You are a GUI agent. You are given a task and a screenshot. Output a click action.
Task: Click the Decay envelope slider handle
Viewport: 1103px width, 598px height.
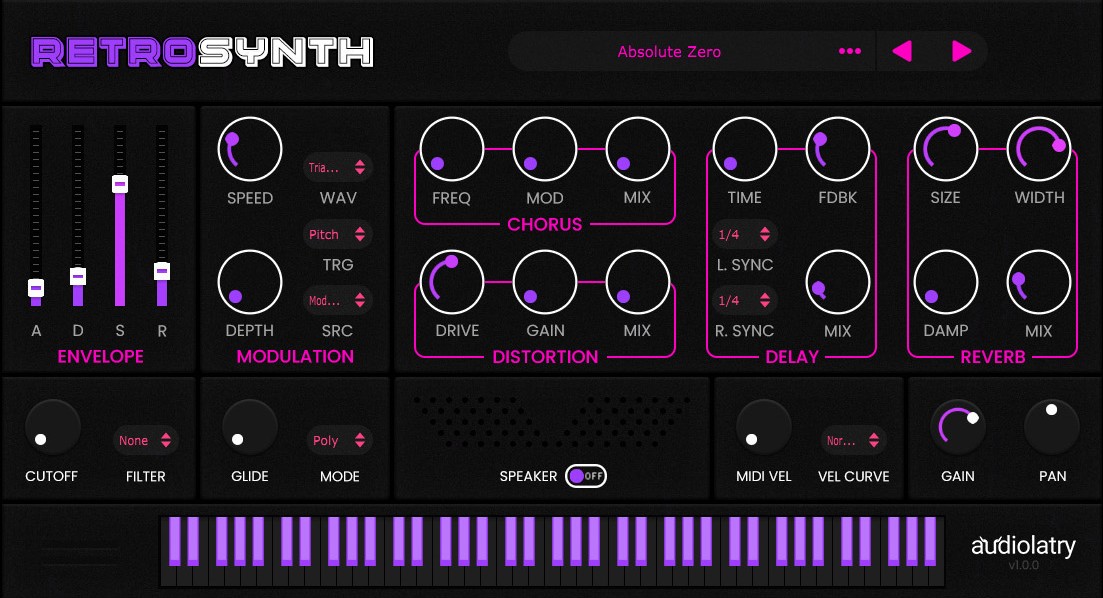coord(78,276)
